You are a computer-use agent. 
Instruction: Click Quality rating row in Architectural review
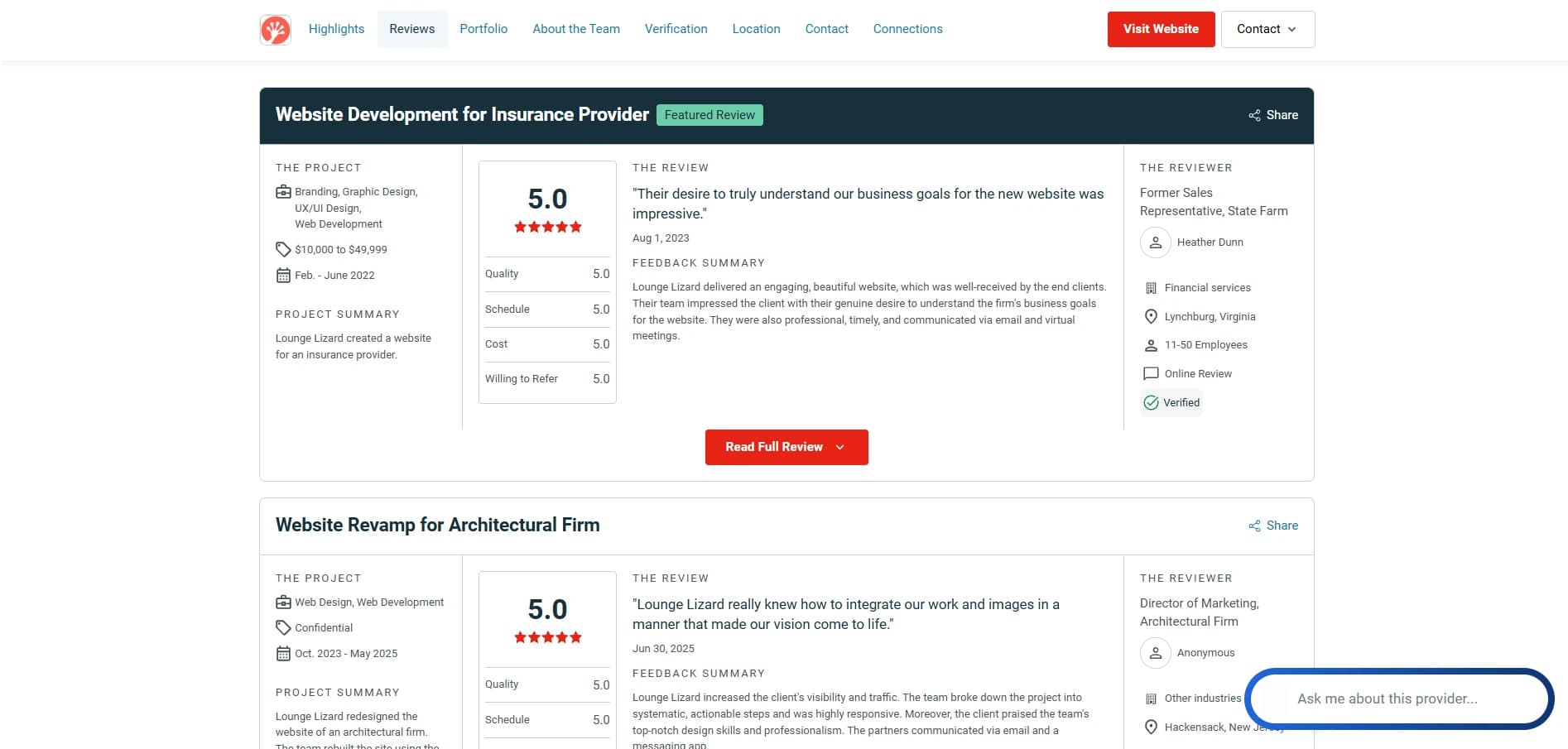pos(547,684)
